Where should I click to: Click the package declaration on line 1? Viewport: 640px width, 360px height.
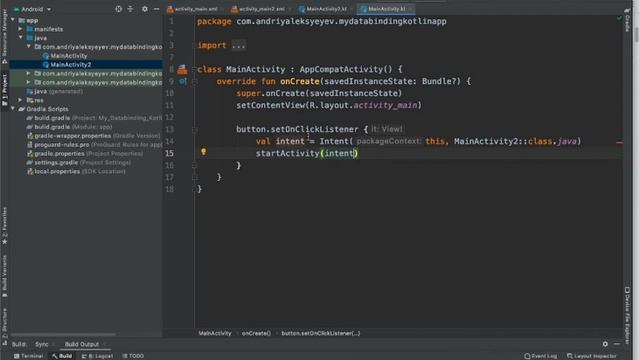tap(322, 21)
